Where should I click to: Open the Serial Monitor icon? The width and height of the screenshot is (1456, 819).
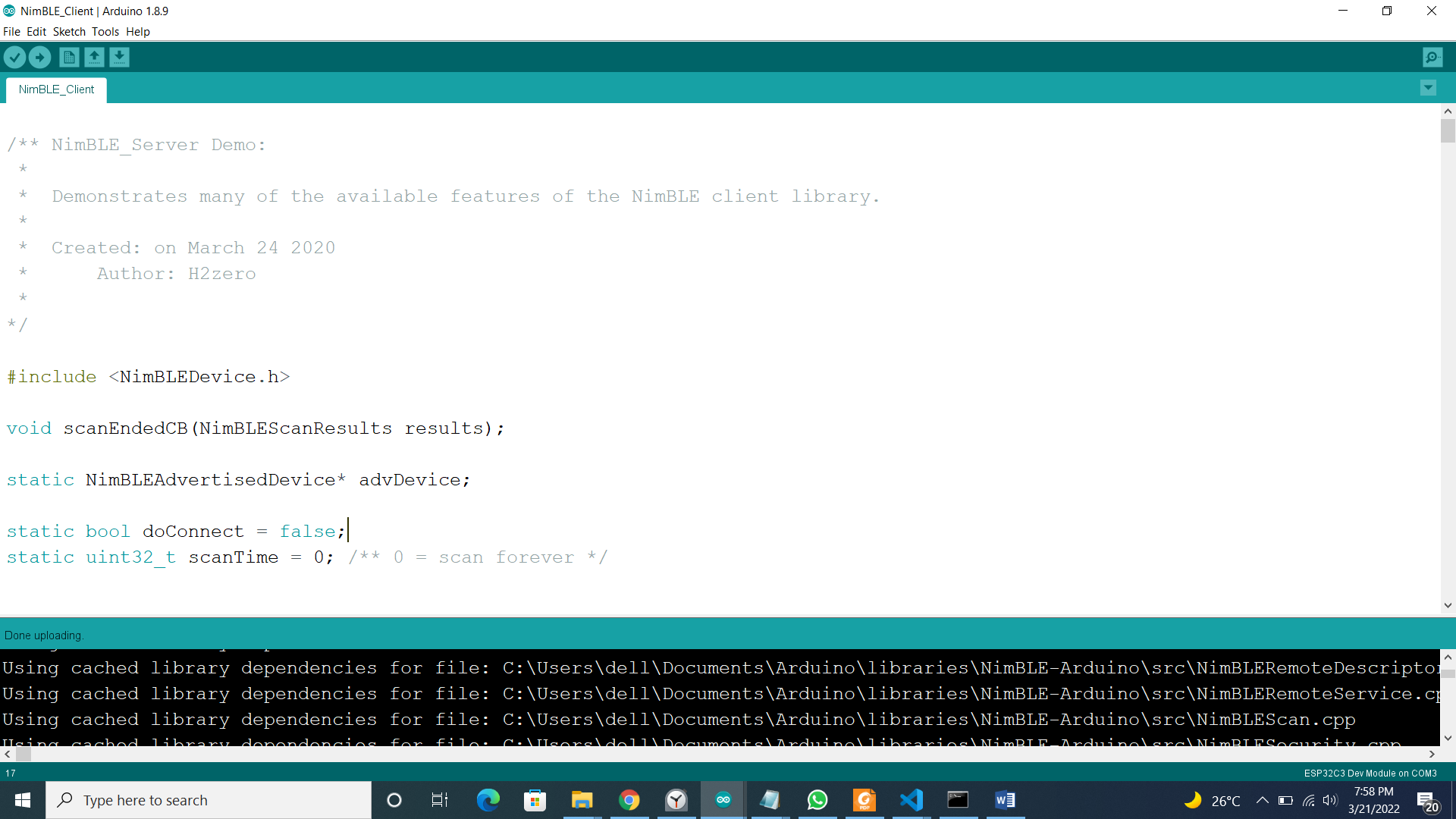[1432, 57]
